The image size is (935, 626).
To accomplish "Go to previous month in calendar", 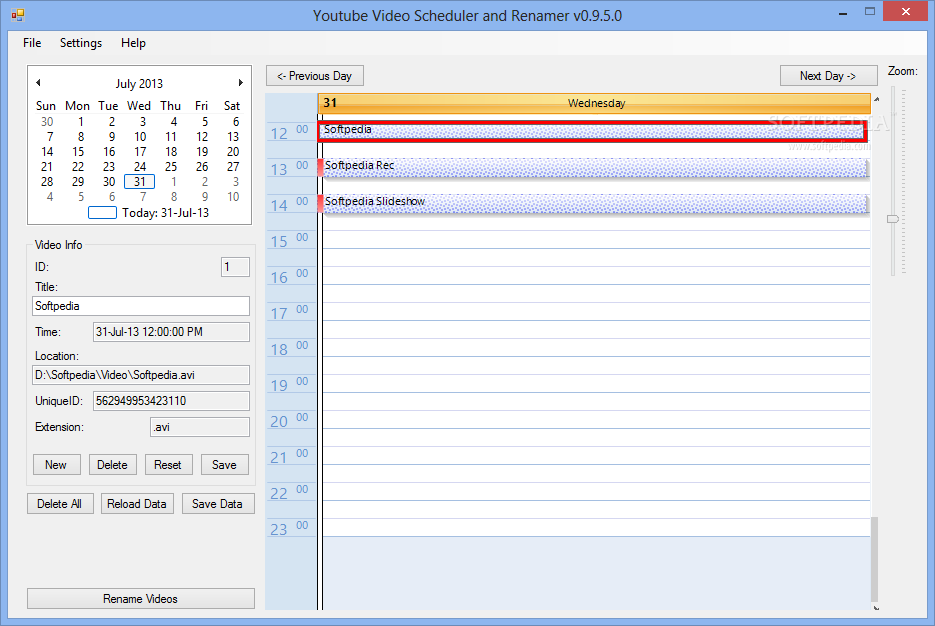I will click(x=38, y=83).
